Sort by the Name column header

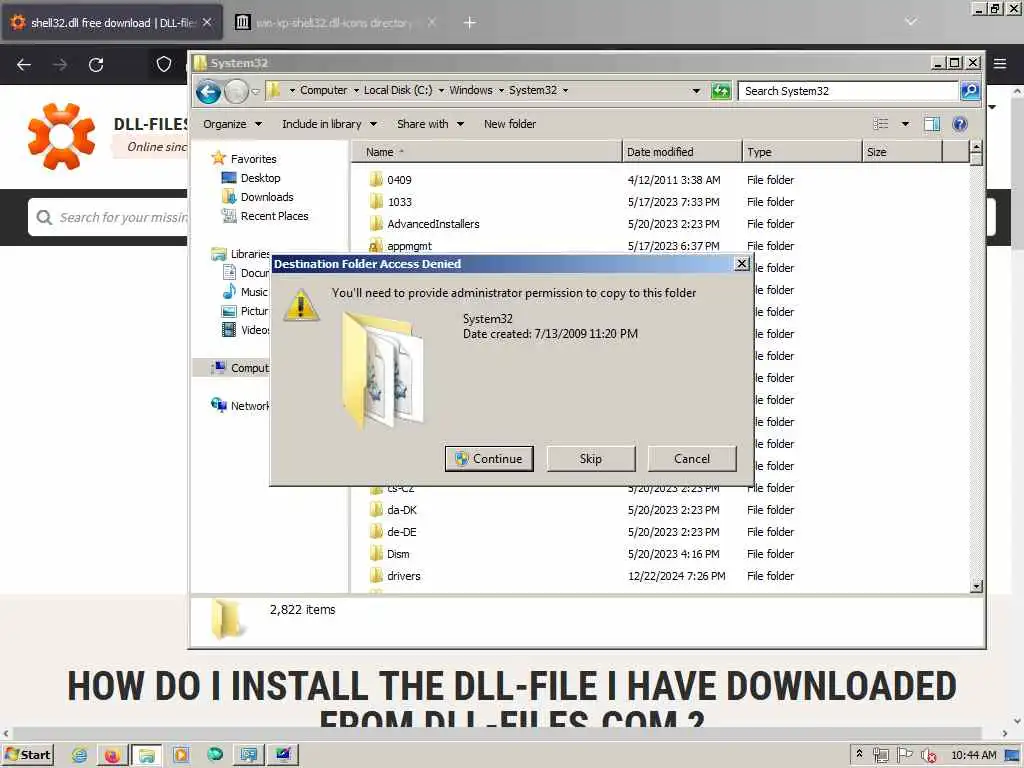pyautogui.click(x=487, y=152)
